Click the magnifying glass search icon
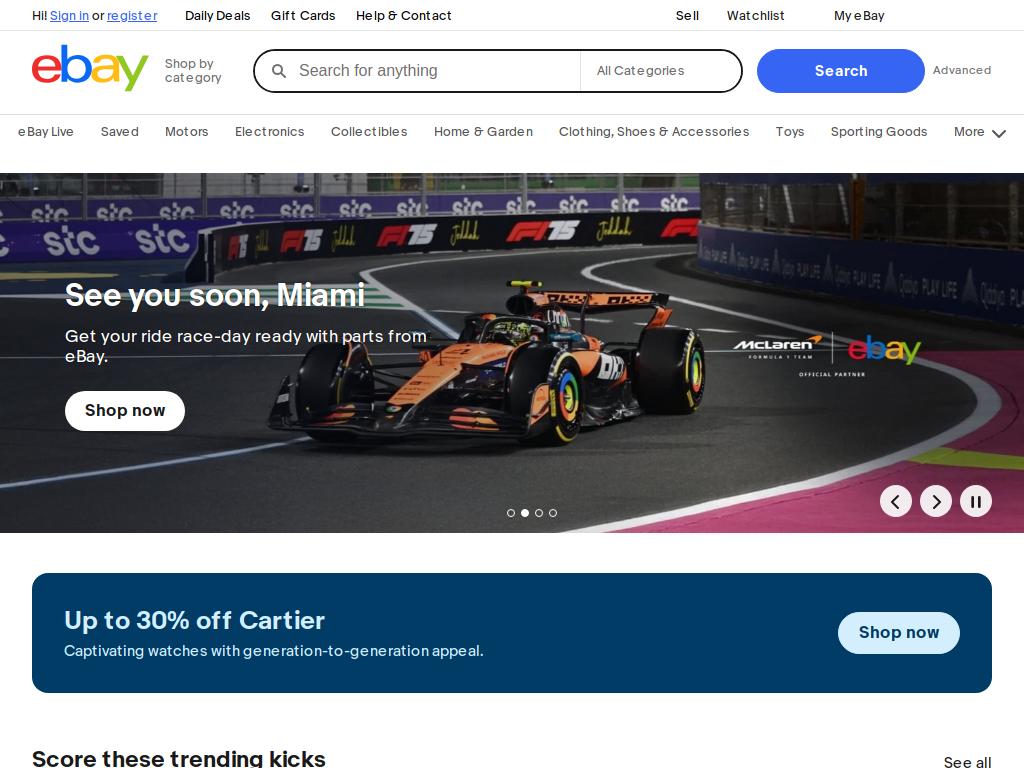The image size is (1024, 768). [x=279, y=71]
